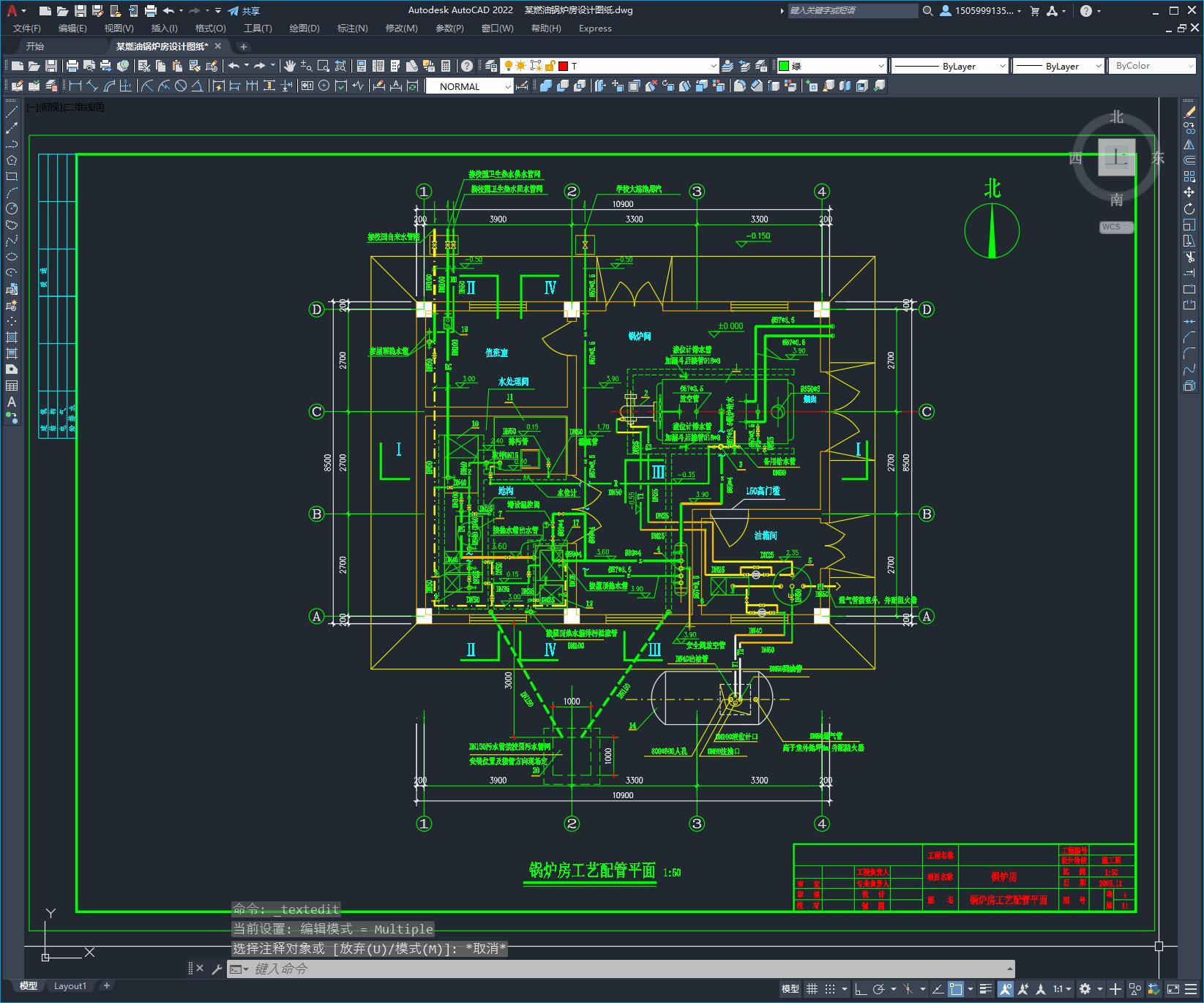Open the color control dropdown showing 绿
The width and height of the screenshot is (1204, 1003).
click(x=831, y=66)
